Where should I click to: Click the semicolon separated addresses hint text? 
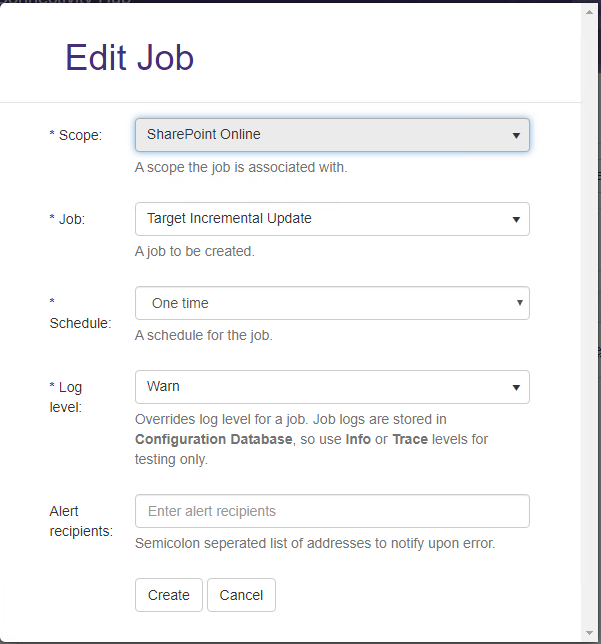pyautogui.click(x=315, y=543)
